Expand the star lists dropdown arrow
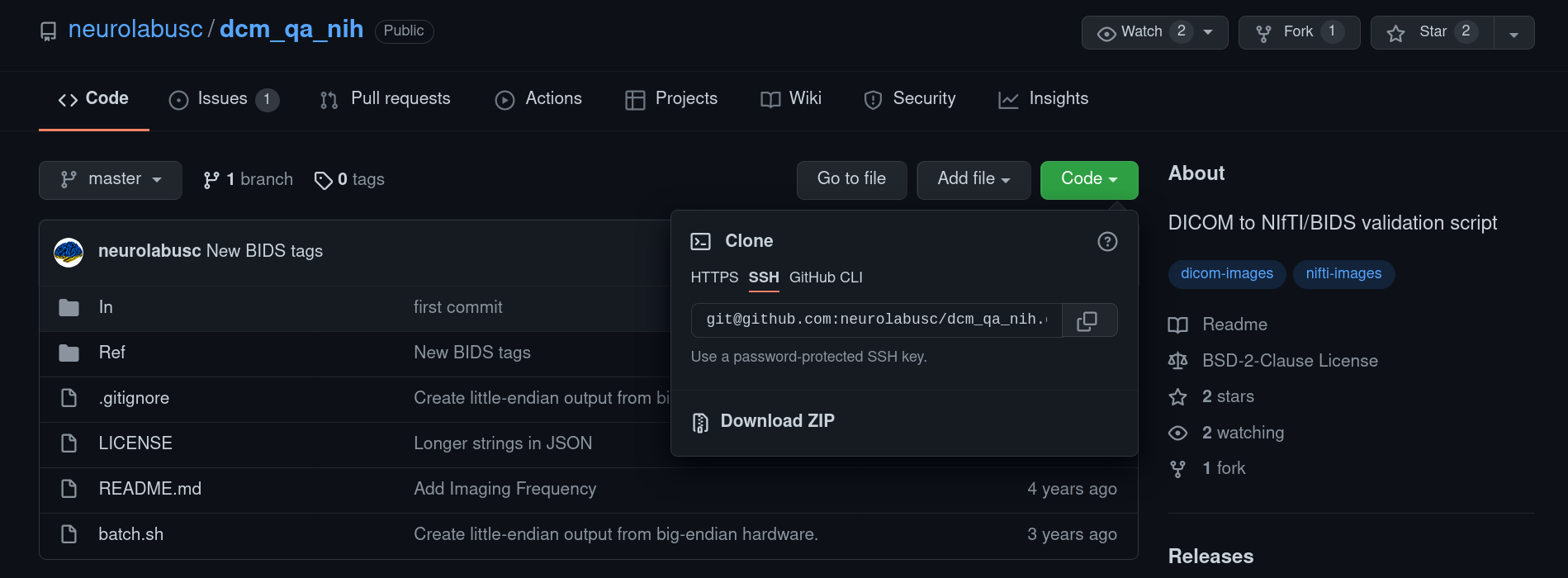This screenshot has height=578, width=1568. pos(1514,33)
